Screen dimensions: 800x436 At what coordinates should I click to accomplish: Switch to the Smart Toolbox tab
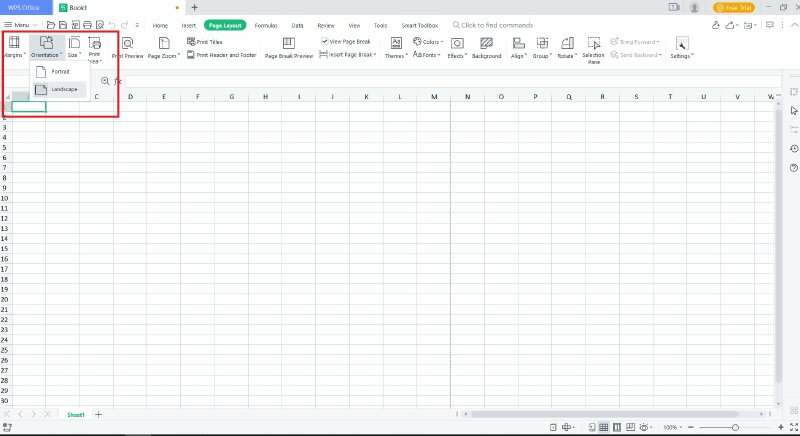tap(419, 25)
